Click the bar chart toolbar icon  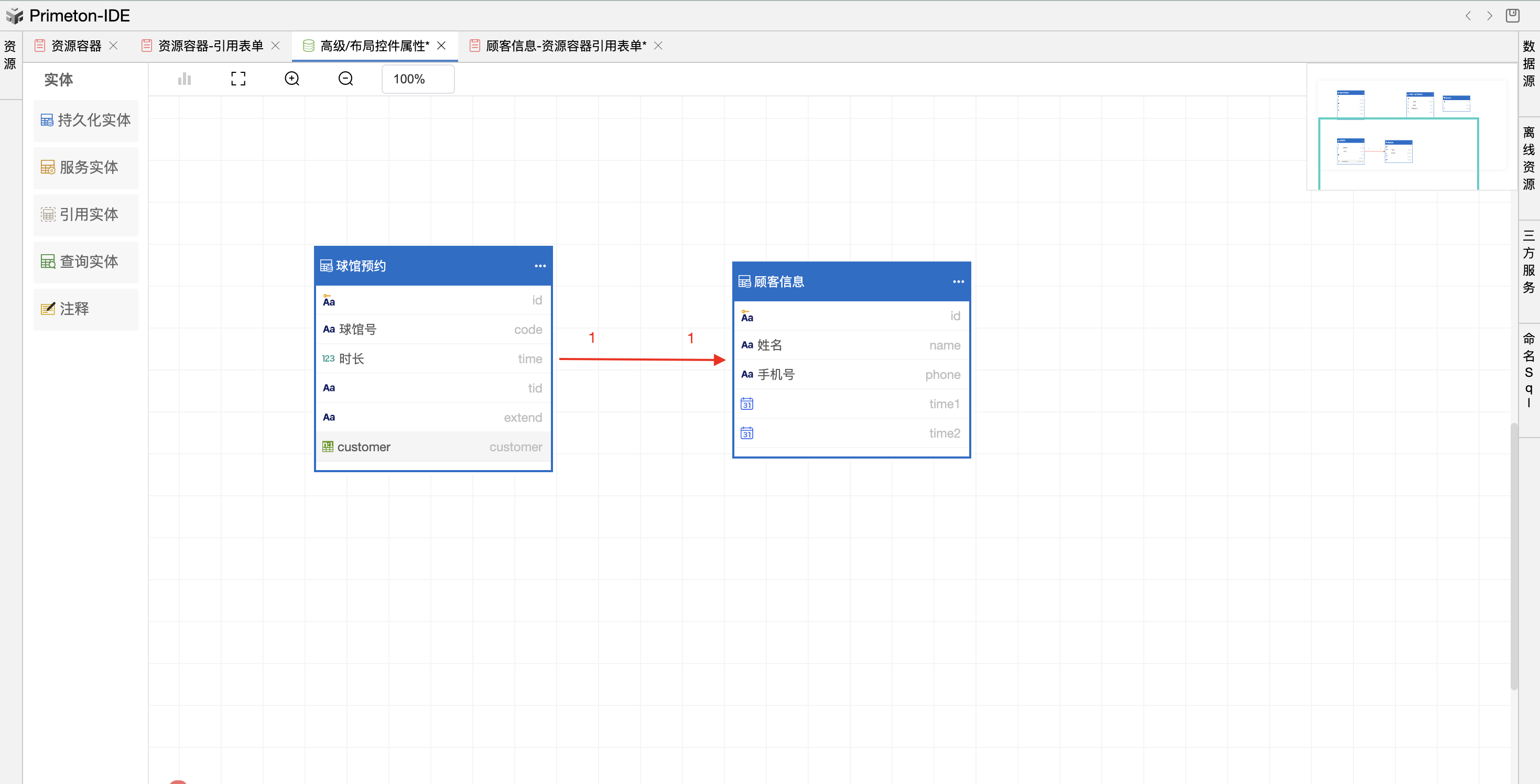(x=184, y=79)
